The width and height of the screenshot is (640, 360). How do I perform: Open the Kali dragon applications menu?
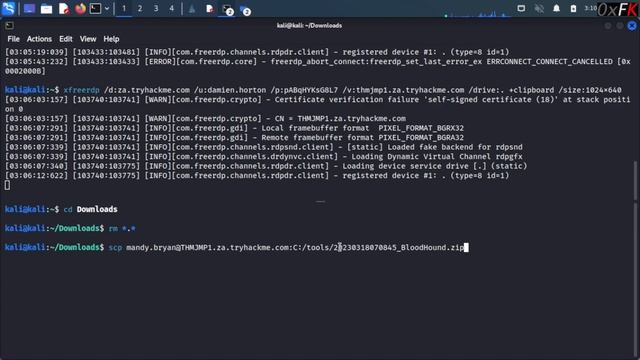(9, 9)
